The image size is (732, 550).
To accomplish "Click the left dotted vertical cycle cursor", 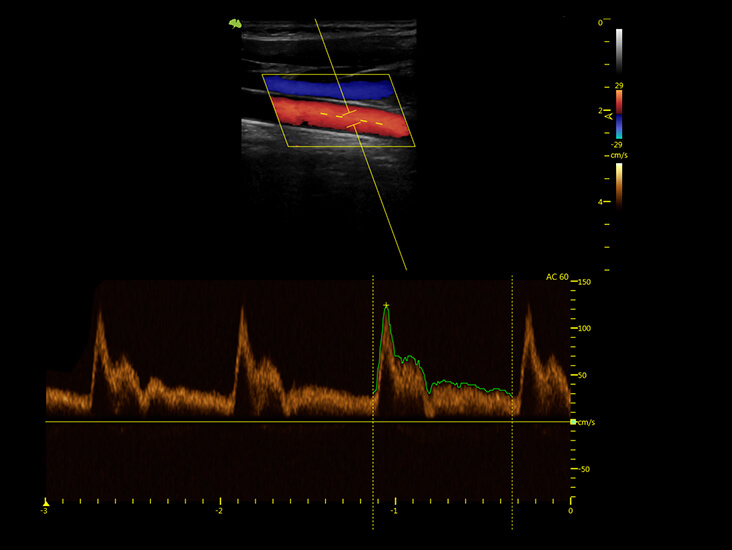I will 373,402.
